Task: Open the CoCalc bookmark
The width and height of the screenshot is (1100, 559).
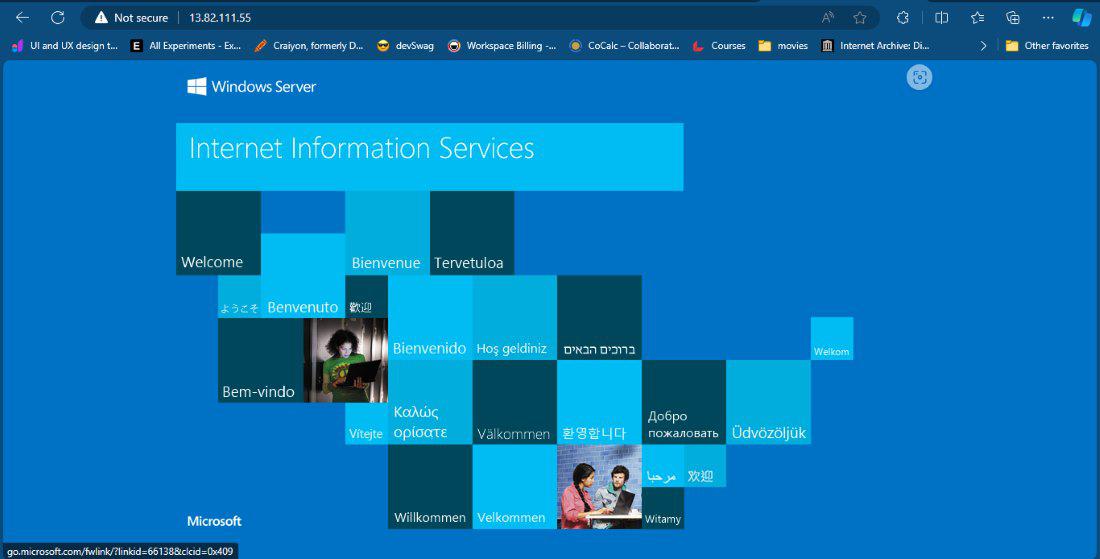Action: 624,46
